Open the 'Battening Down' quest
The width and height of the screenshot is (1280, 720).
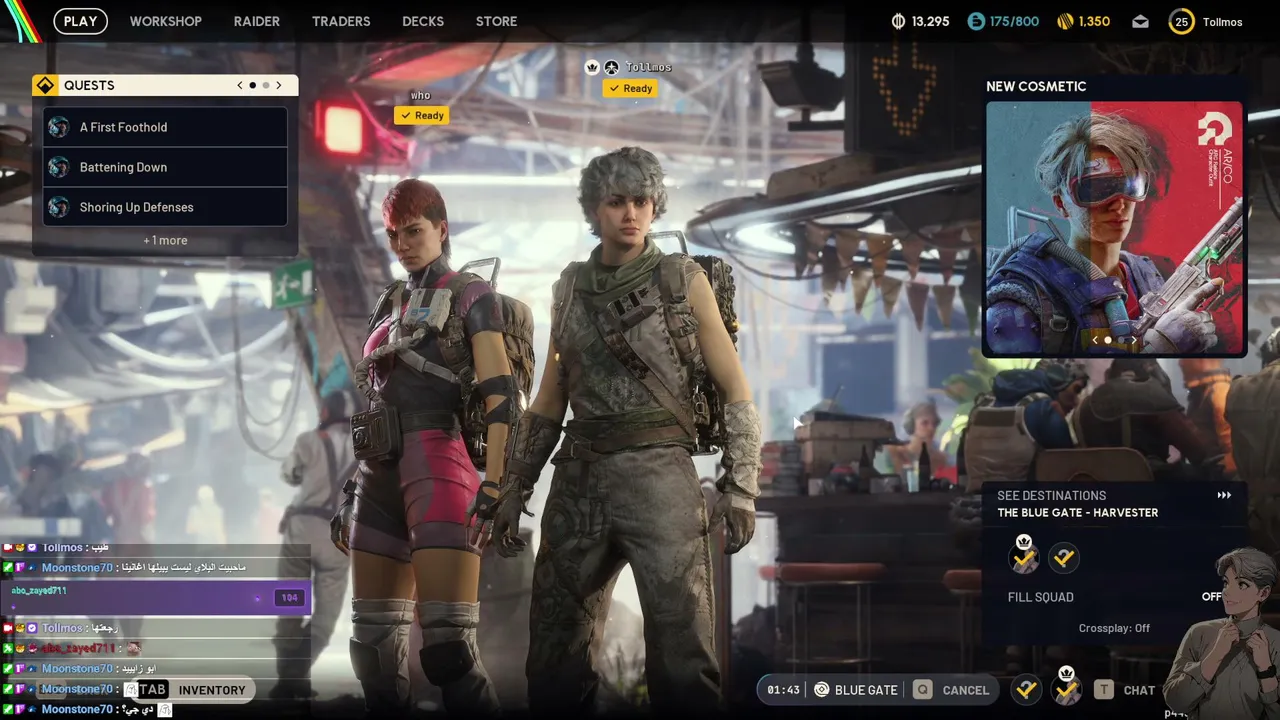click(x=165, y=167)
